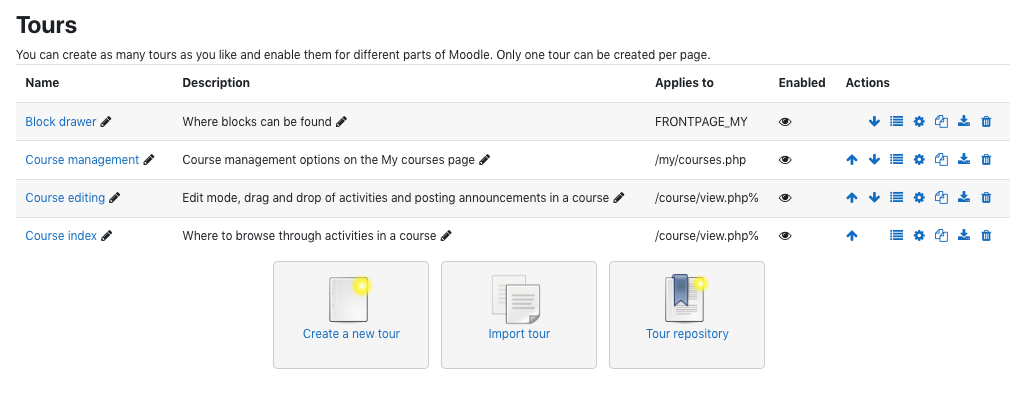Open the Block drawer tour link
1026x403 pixels.
(61, 122)
